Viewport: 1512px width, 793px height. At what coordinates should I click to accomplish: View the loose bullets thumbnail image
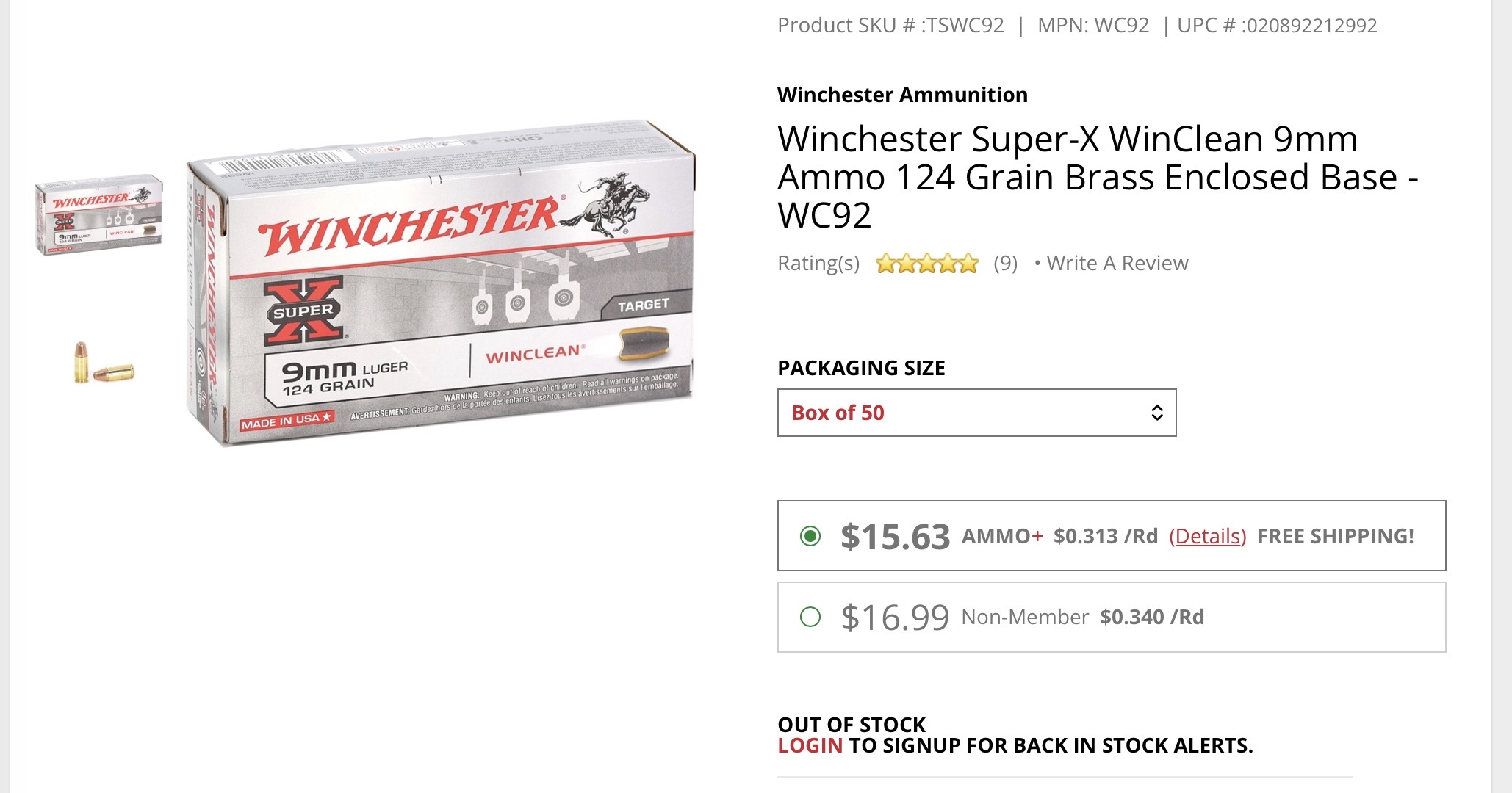click(104, 363)
